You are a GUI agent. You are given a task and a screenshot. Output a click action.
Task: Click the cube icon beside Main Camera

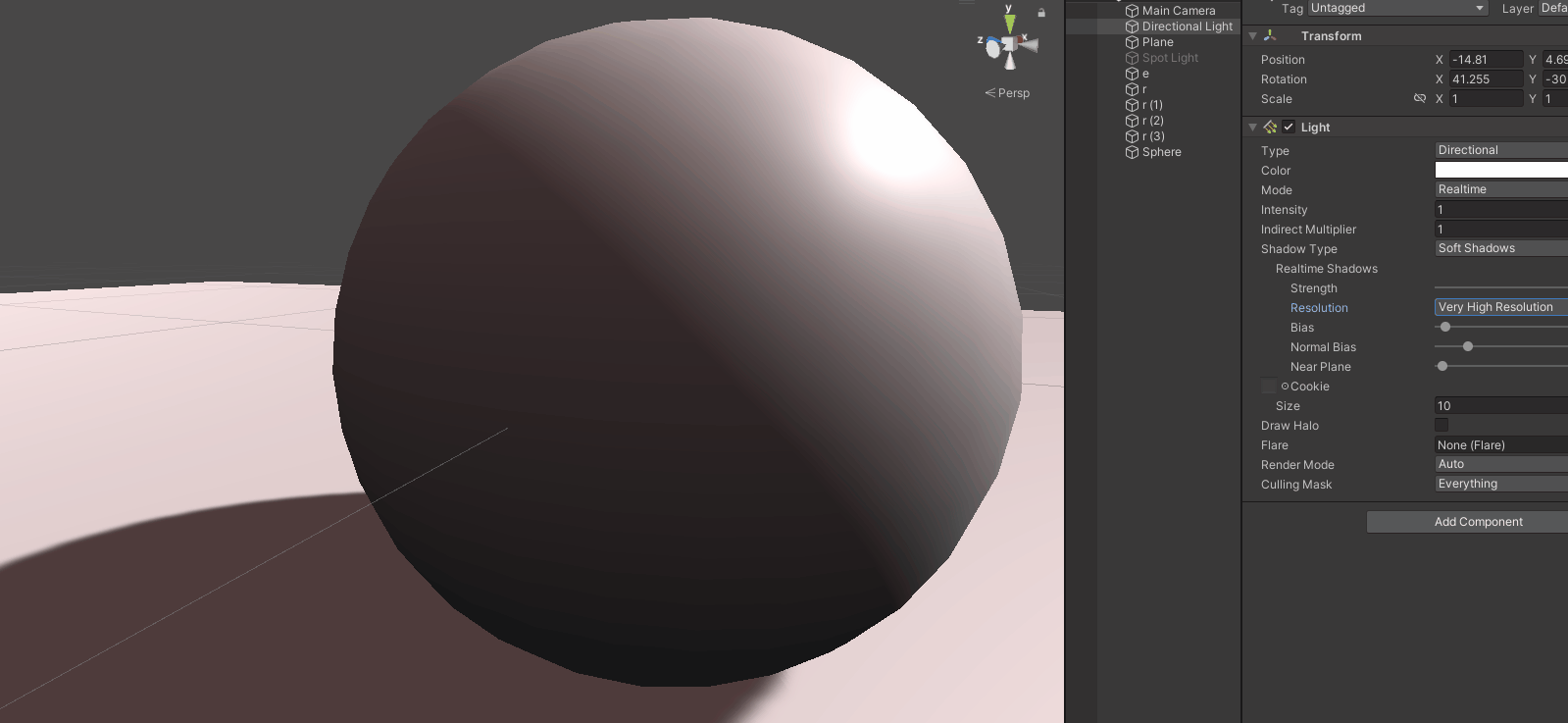click(1132, 11)
